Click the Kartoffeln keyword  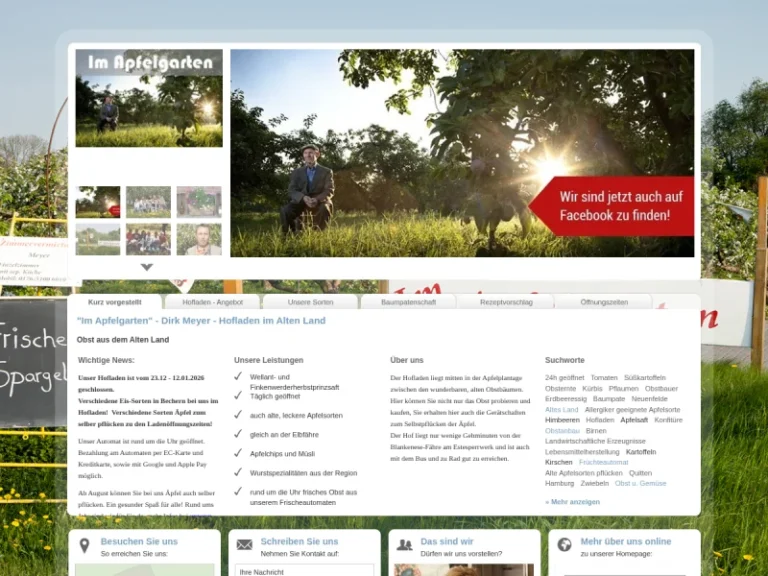pos(641,452)
